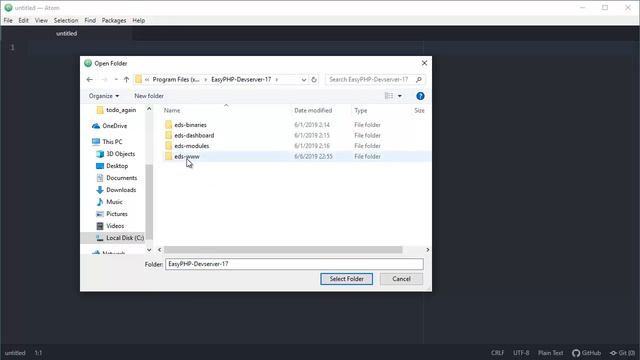This screenshot has height=360, width=640.
Task: Expand the breadcrumb arrow after EasyPHP-Devserver-17
Action: 277,80
